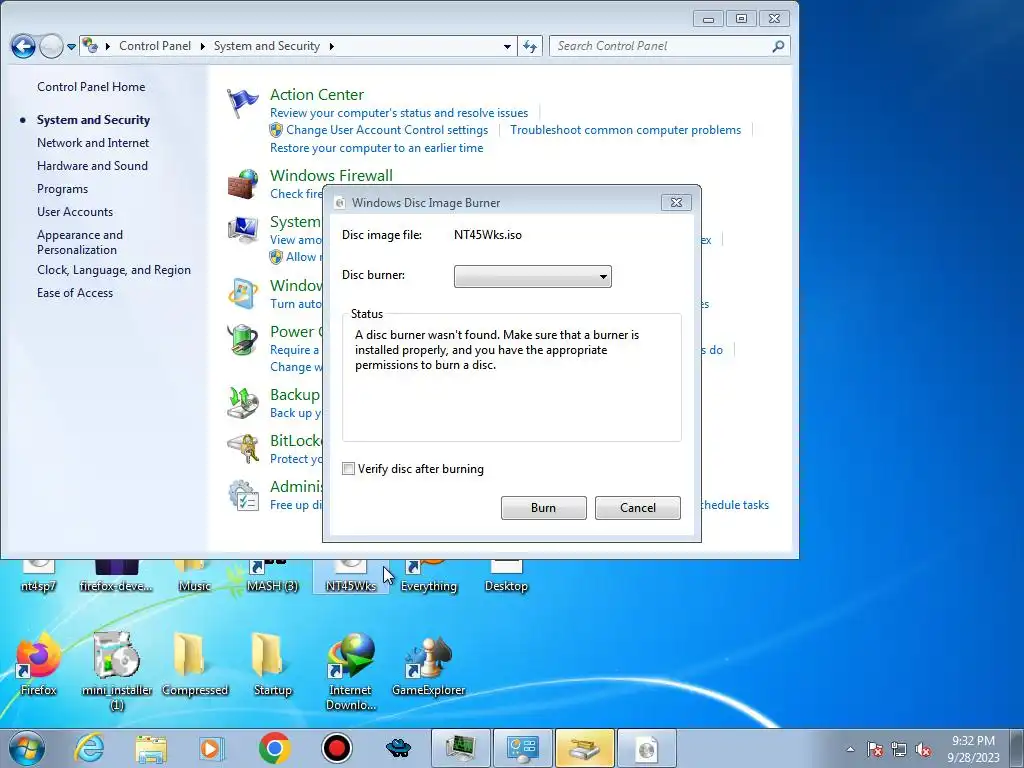Select the Everything shortcut on desktop
This screenshot has width=1024, height=768.
[428, 579]
